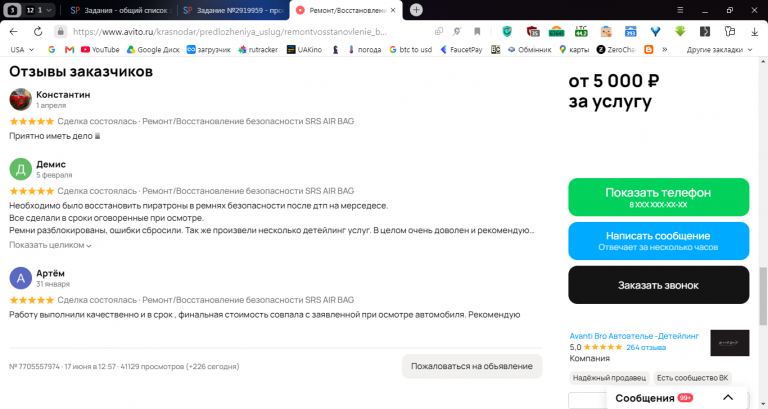Open the 264 отзыва reviews link
This screenshot has width=768, height=409.
click(x=646, y=347)
